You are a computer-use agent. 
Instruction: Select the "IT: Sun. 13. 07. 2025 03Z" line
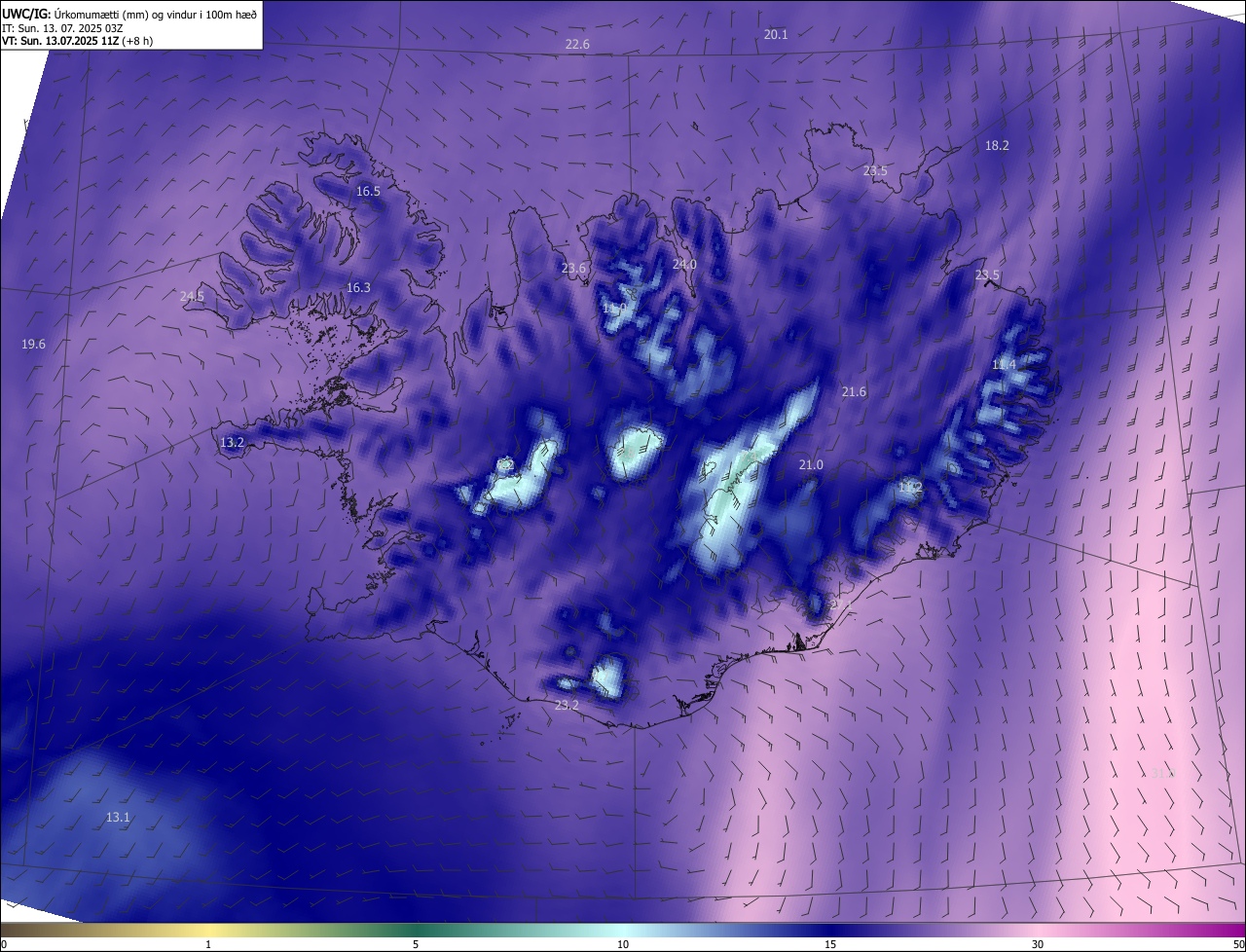pyautogui.click(x=62, y=28)
